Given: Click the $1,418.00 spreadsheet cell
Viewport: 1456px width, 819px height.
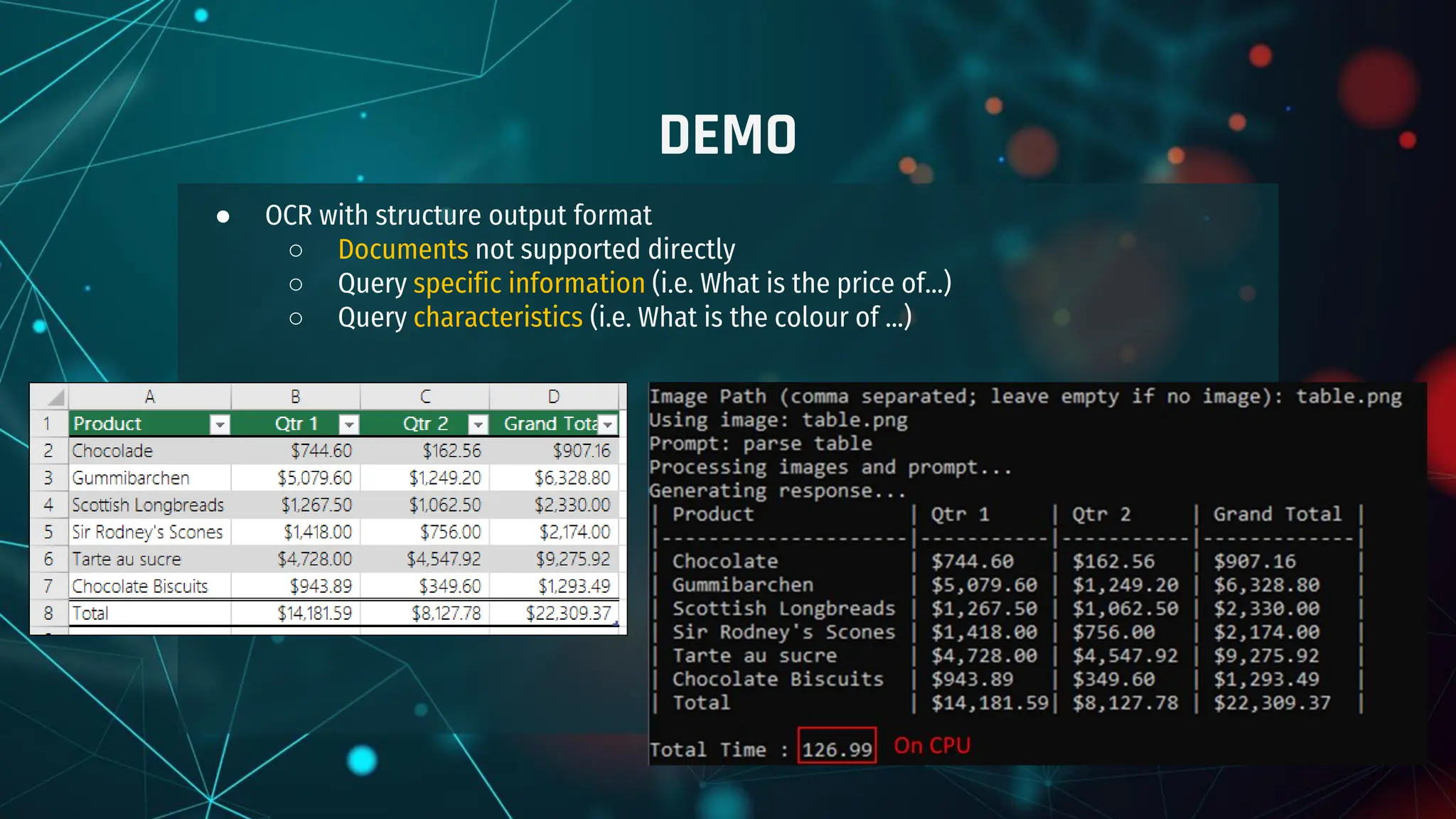Looking at the screenshot, I should (296, 532).
